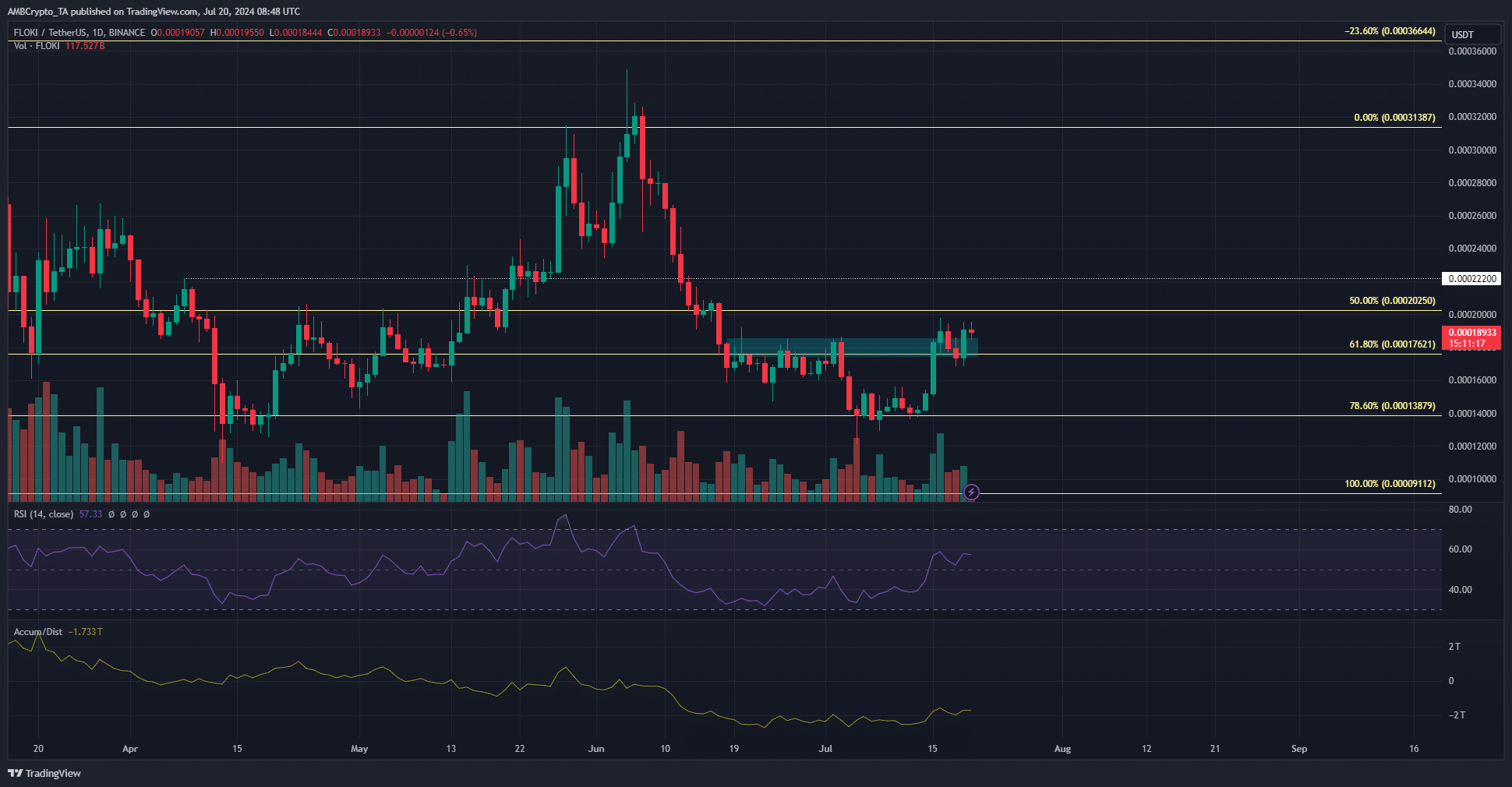The width and height of the screenshot is (1512, 787).
Task: Click the teal demand zone rectangle
Action: pyautogui.click(x=852, y=347)
